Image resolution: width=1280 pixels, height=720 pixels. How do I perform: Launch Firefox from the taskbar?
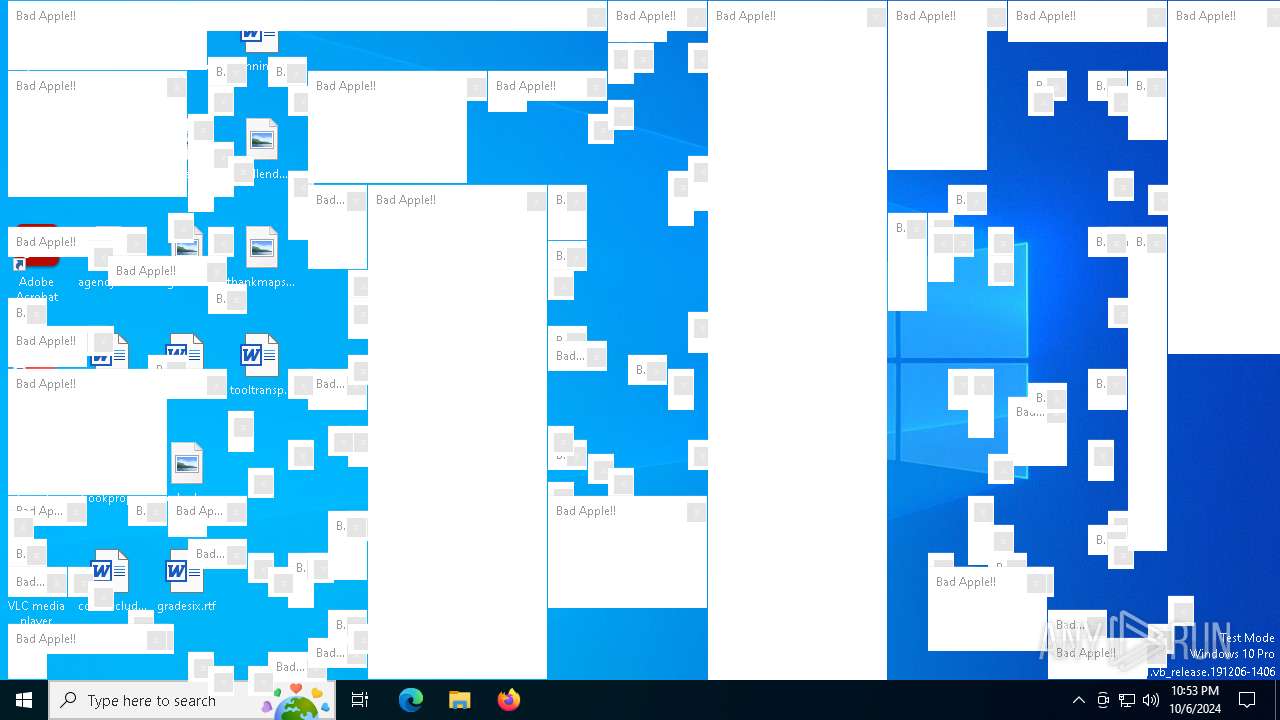[x=509, y=700]
